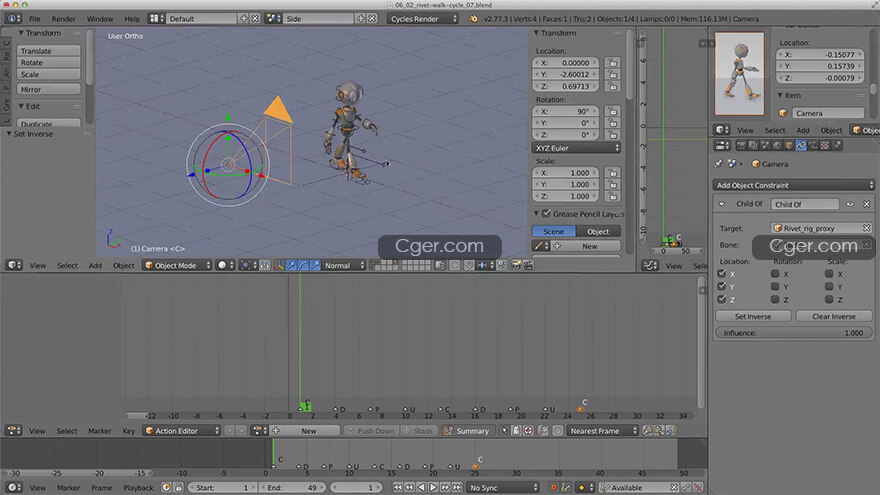Lock the Rotation X transform value
880x495 pixels.
[613, 111]
